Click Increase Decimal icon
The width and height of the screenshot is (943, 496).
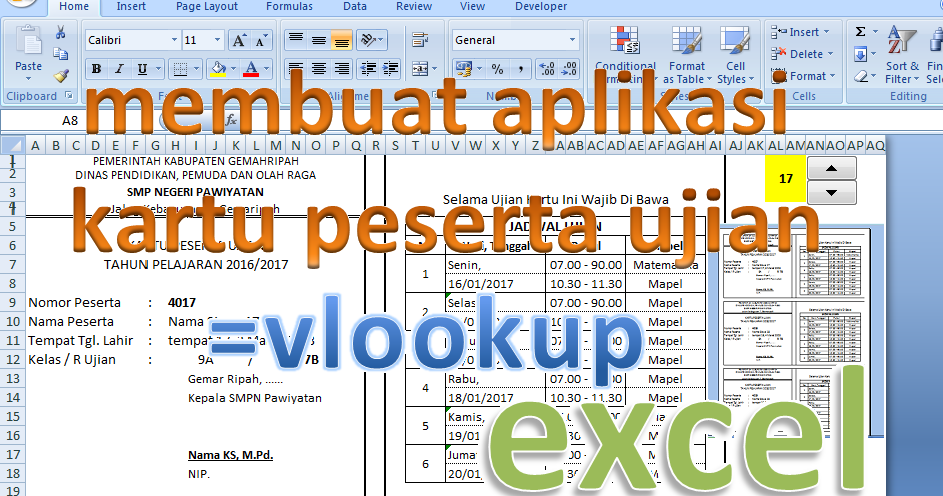click(547, 69)
